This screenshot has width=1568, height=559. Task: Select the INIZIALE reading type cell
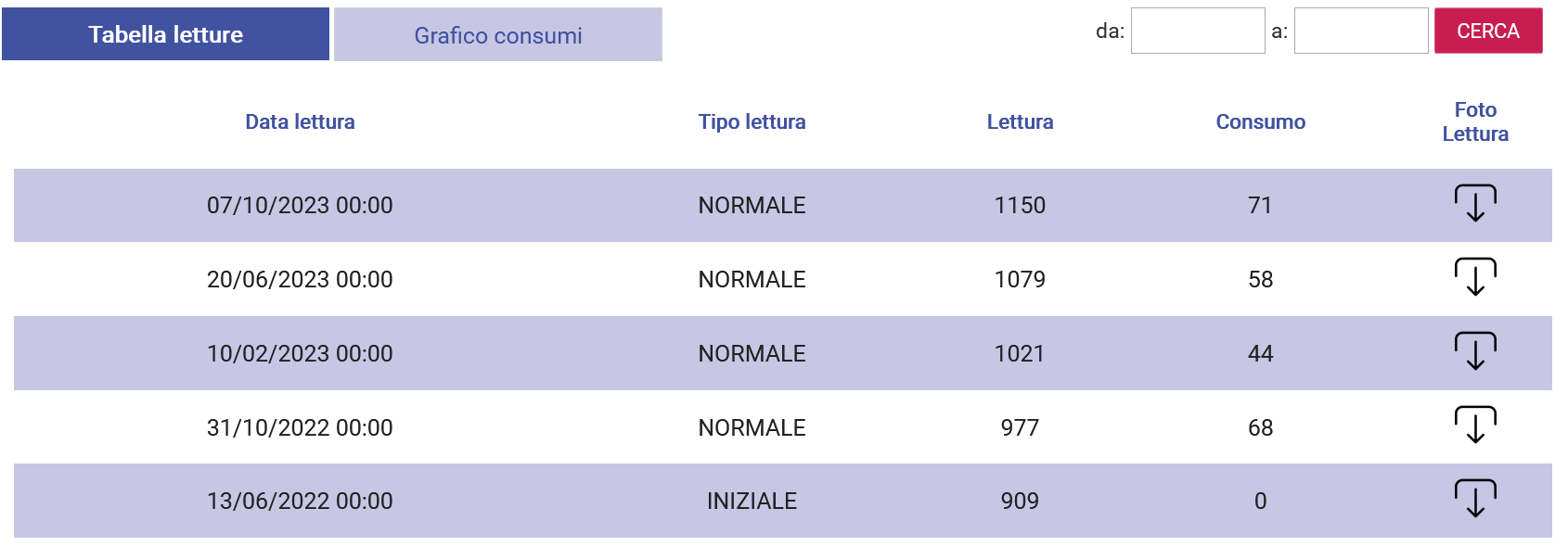coord(752,501)
